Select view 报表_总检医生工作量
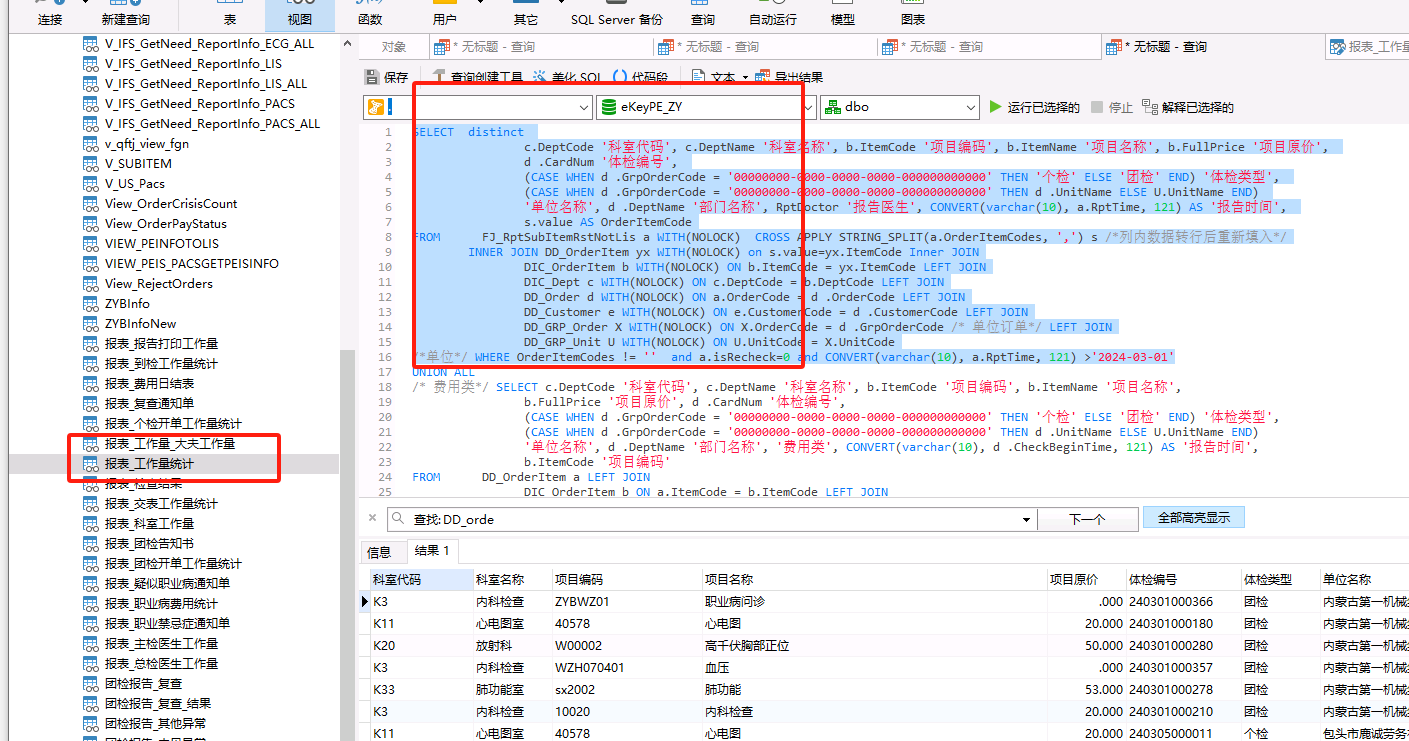 pyautogui.click(x=161, y=663)
